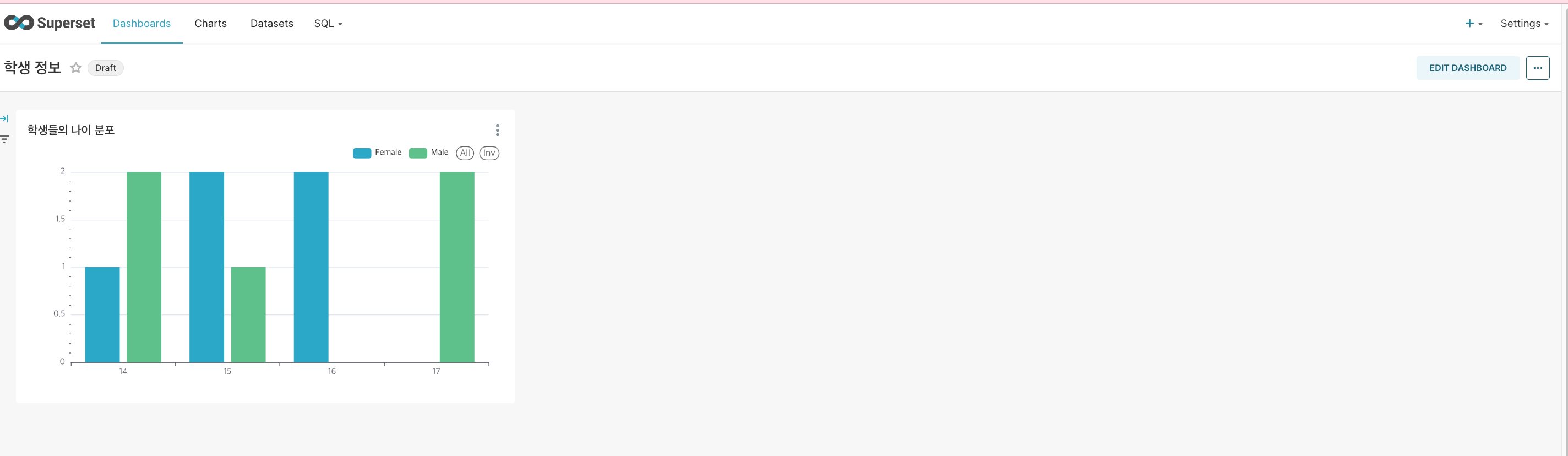
Task: Select all series with the All button
Action: point(465,153)
